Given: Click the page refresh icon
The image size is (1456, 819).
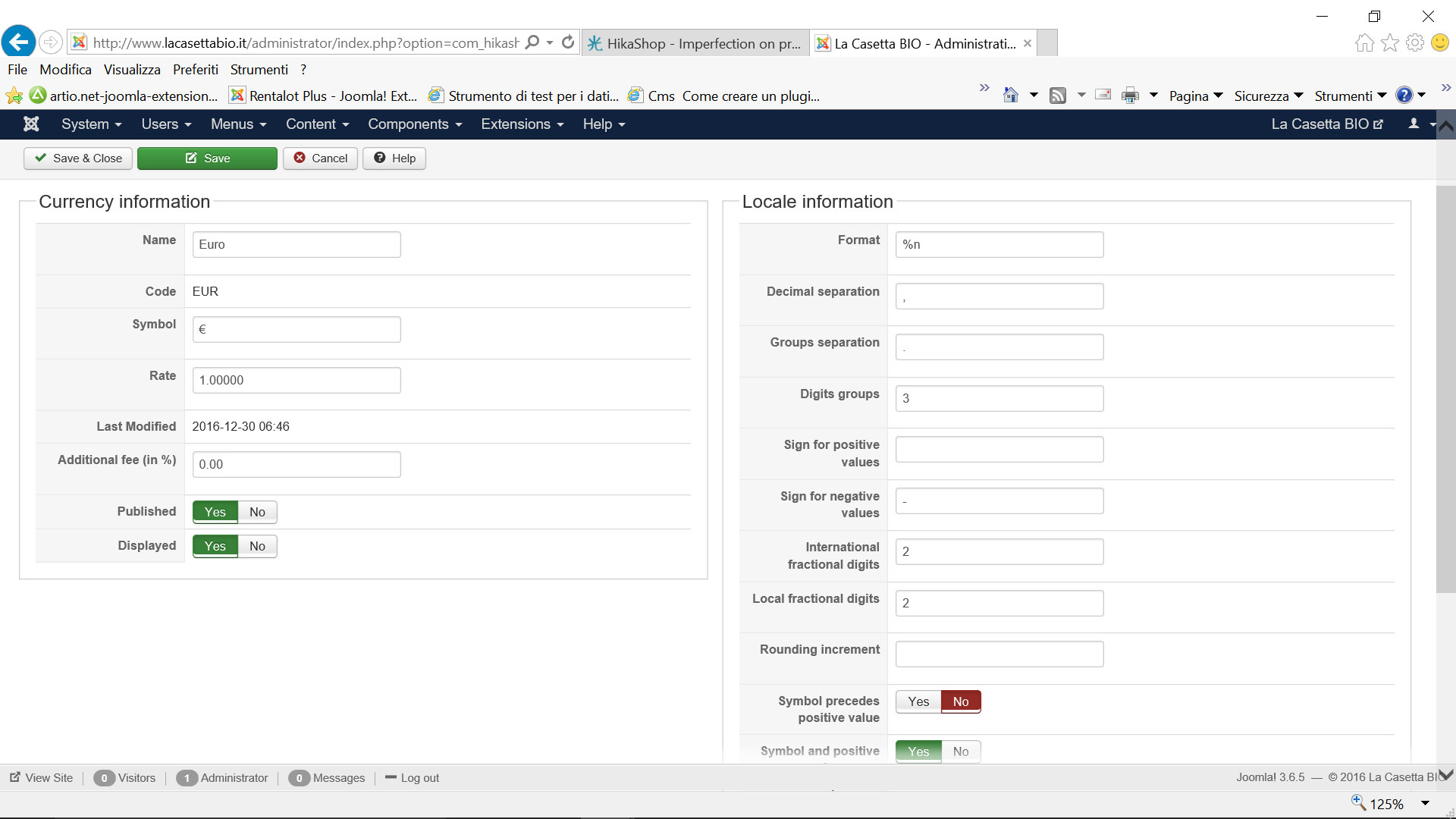Looking at the screenshot, I should 567,42.
